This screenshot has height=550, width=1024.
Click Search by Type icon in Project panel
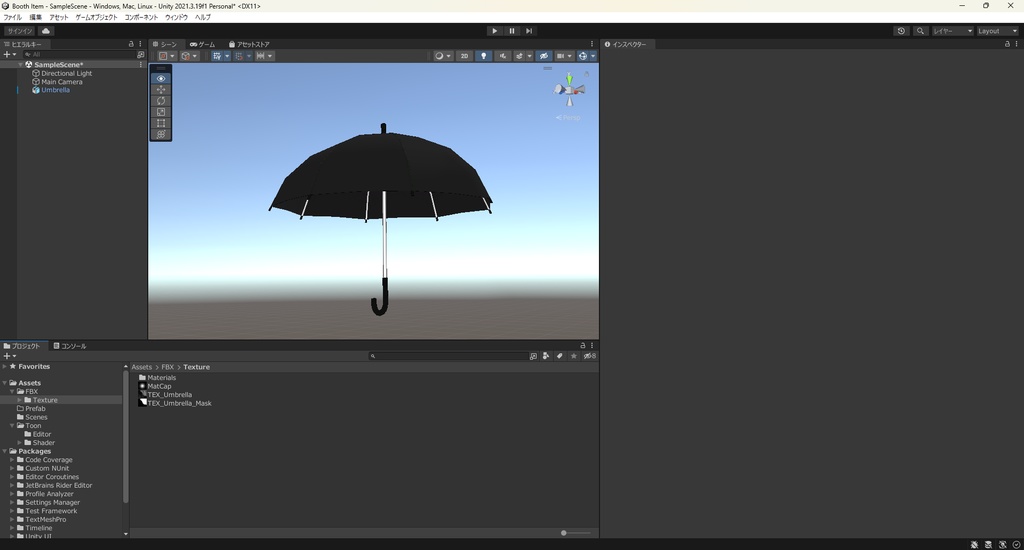[546, 356]
